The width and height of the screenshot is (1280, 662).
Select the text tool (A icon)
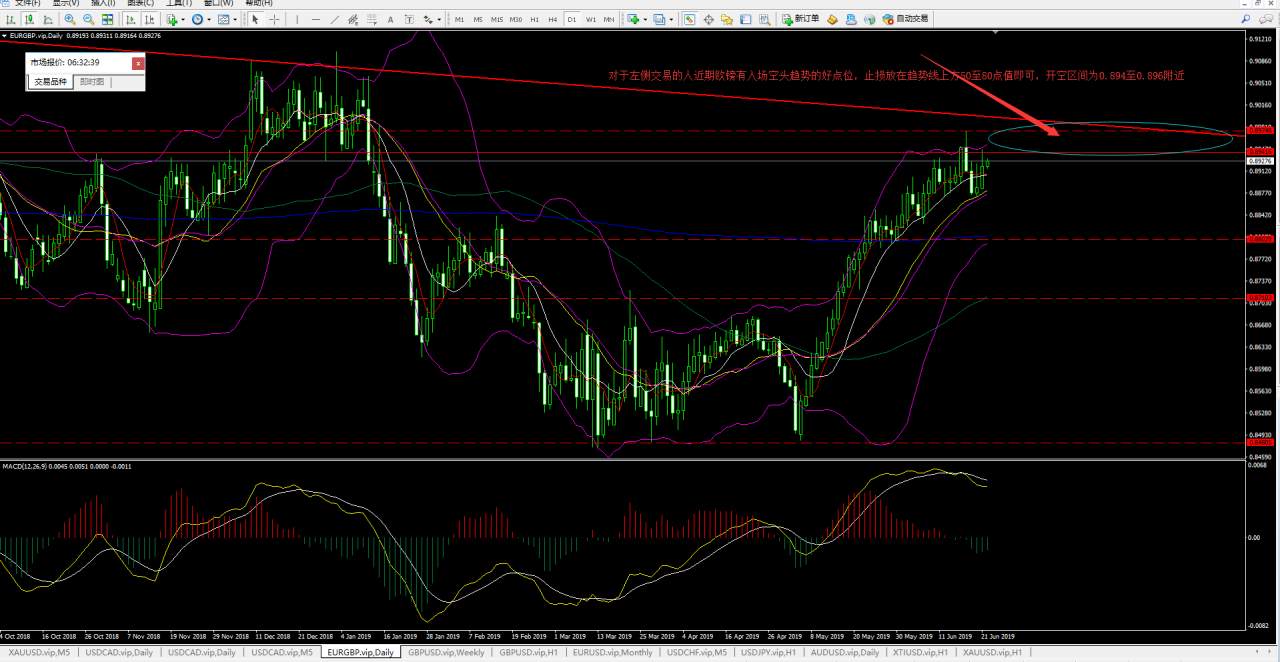point(390,19)
